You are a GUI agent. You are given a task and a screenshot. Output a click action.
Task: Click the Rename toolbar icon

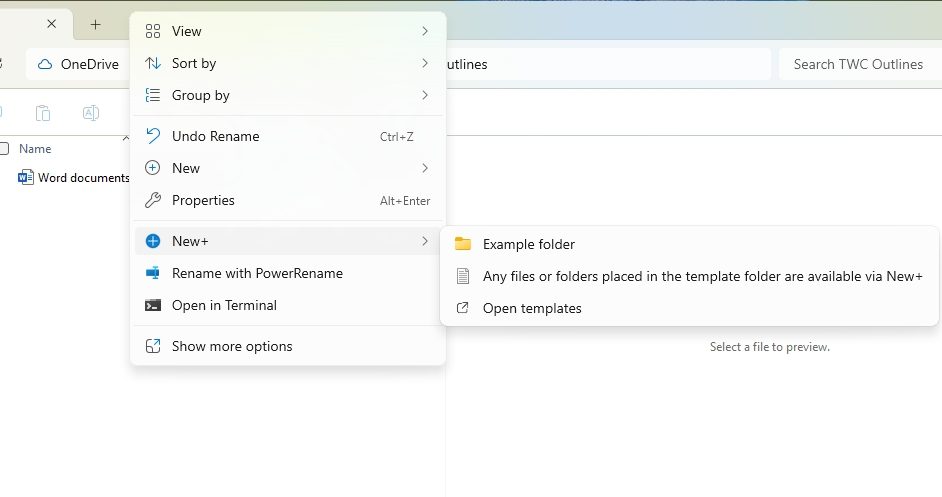(x=90, y=113)
